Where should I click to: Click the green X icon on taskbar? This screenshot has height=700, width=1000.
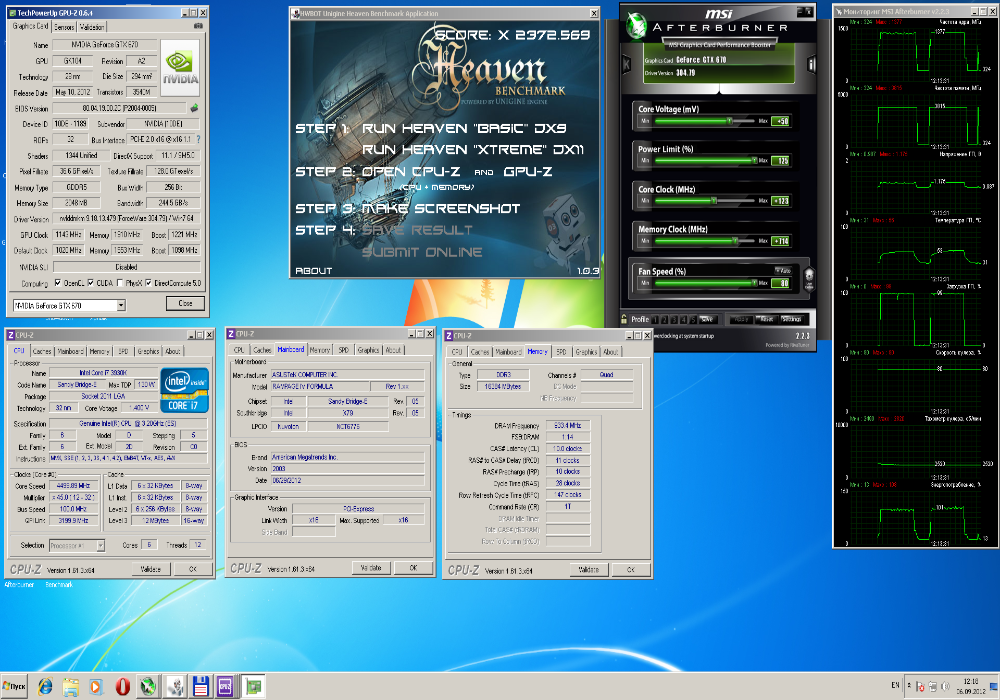point(148,687)
